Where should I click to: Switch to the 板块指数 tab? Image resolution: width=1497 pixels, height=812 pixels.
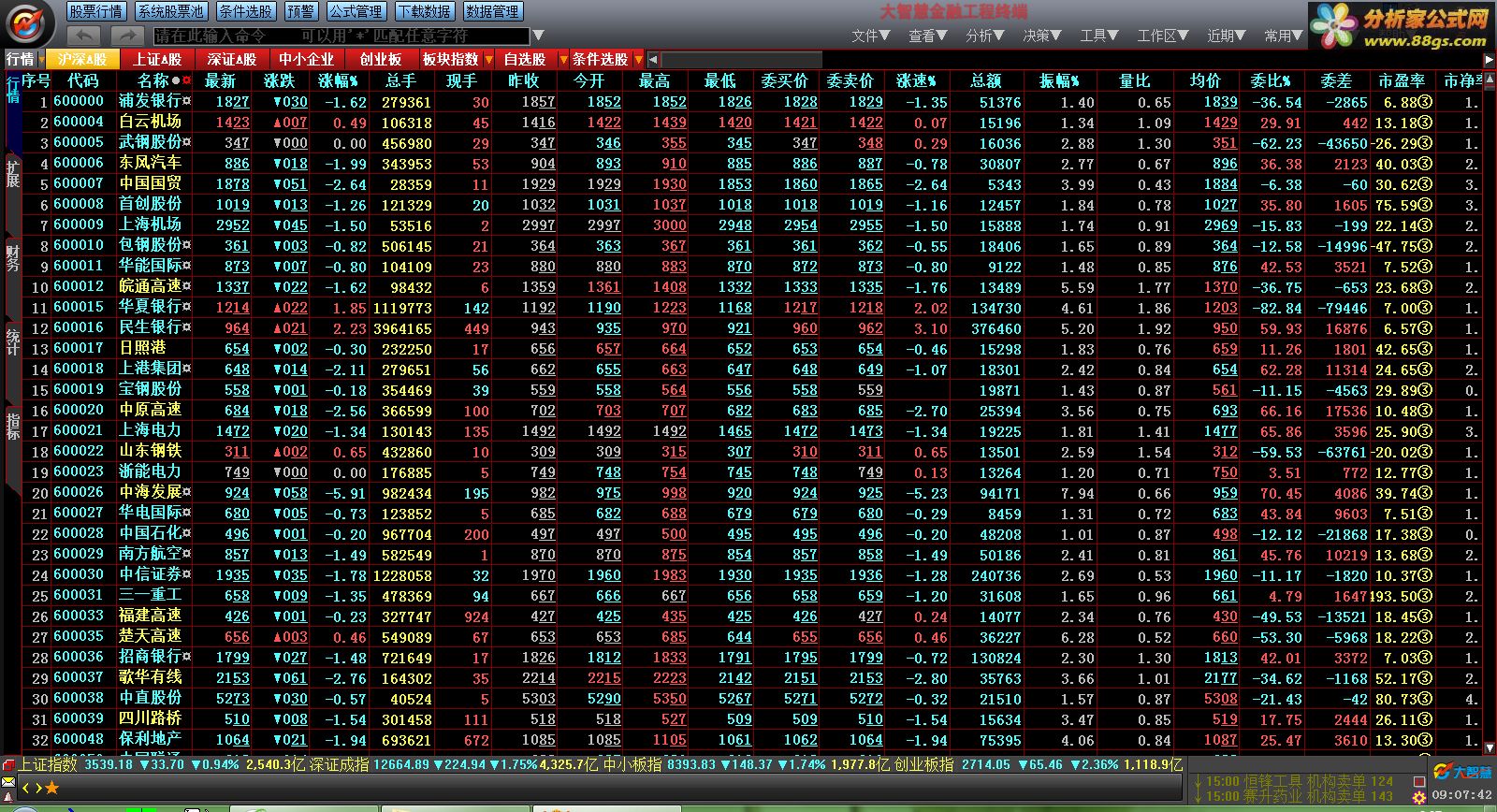pyautogui.click(x=450, y=59)
